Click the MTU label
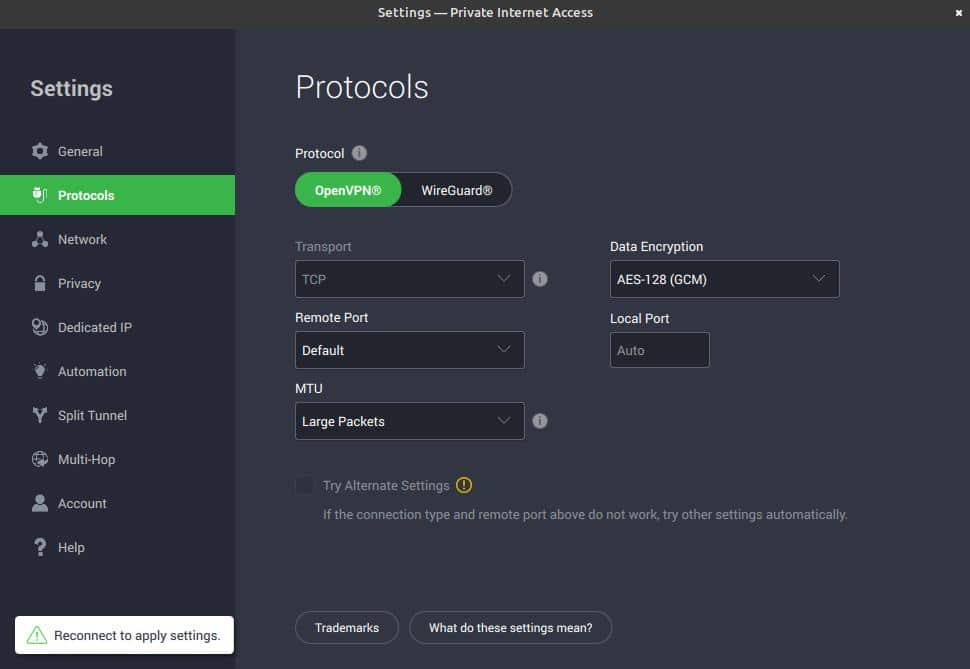The width and height of the screenshot is (970, 669). (x=309, y=388)
